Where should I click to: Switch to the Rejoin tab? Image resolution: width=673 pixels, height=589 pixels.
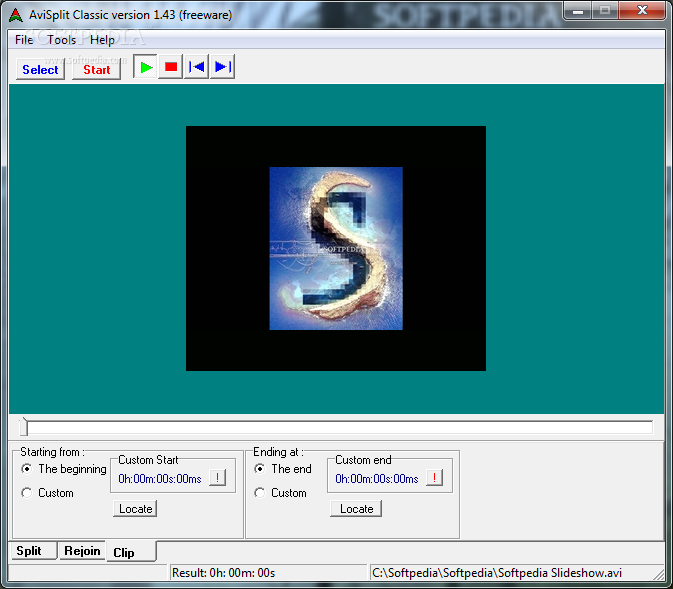pyautogui.click(x=82, y=551)
